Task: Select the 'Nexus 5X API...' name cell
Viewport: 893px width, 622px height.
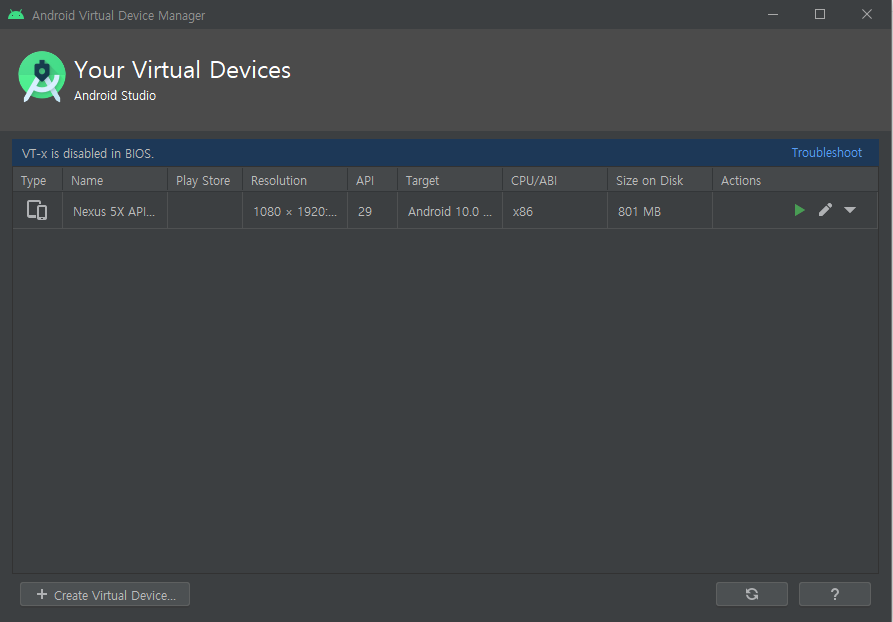Action: (114, 211)
